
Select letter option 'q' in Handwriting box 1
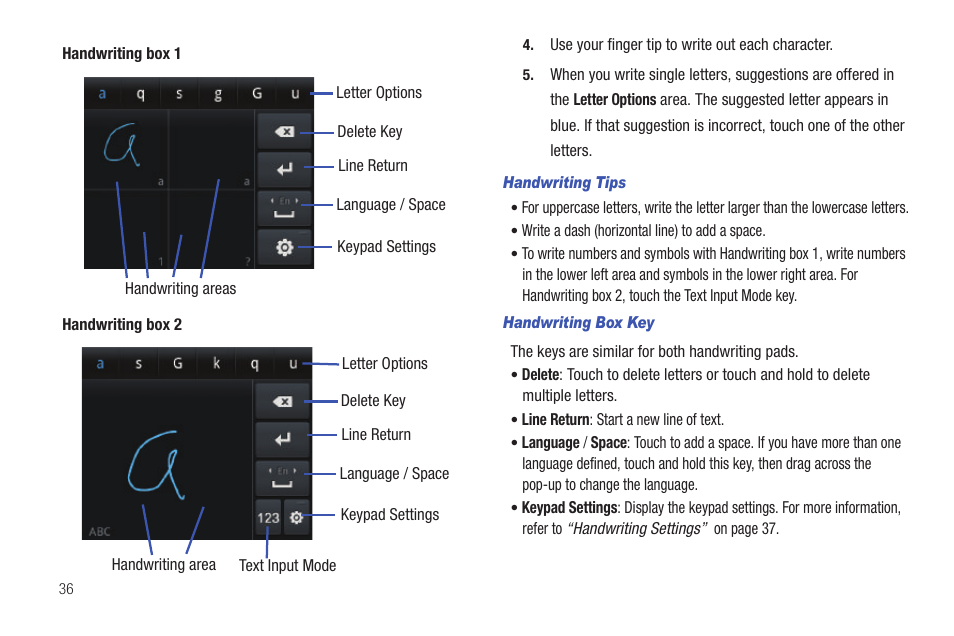[x=141, y=93]
